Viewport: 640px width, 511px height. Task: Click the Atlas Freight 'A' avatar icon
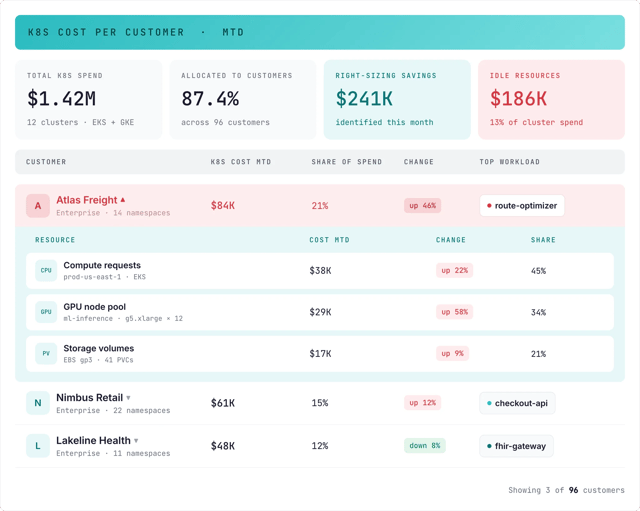38,206
